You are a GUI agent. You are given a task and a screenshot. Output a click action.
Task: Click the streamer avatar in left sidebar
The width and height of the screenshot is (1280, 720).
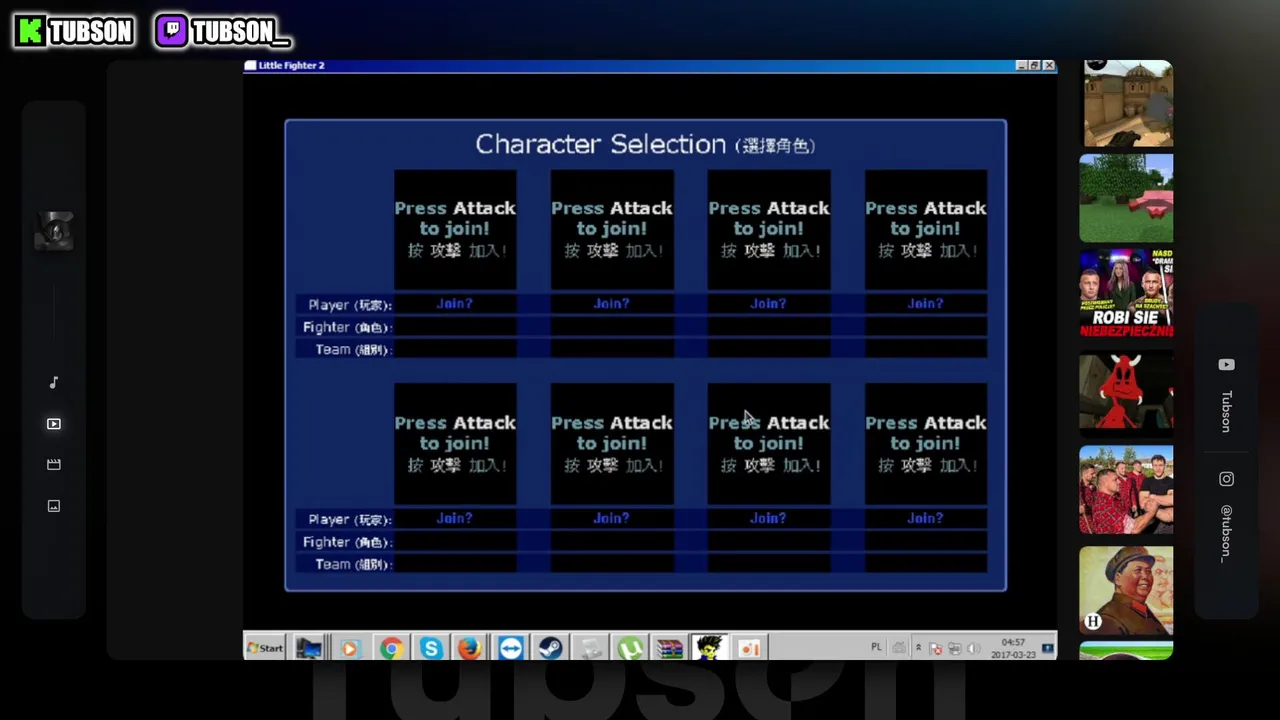(54, 231)
